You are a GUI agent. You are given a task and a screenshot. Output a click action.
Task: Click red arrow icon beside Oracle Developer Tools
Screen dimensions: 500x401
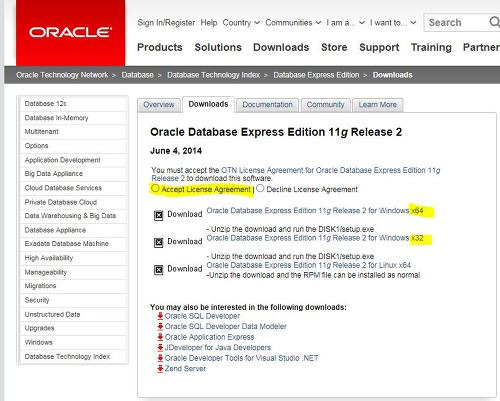pyautogui.click(x=160, y=358)
